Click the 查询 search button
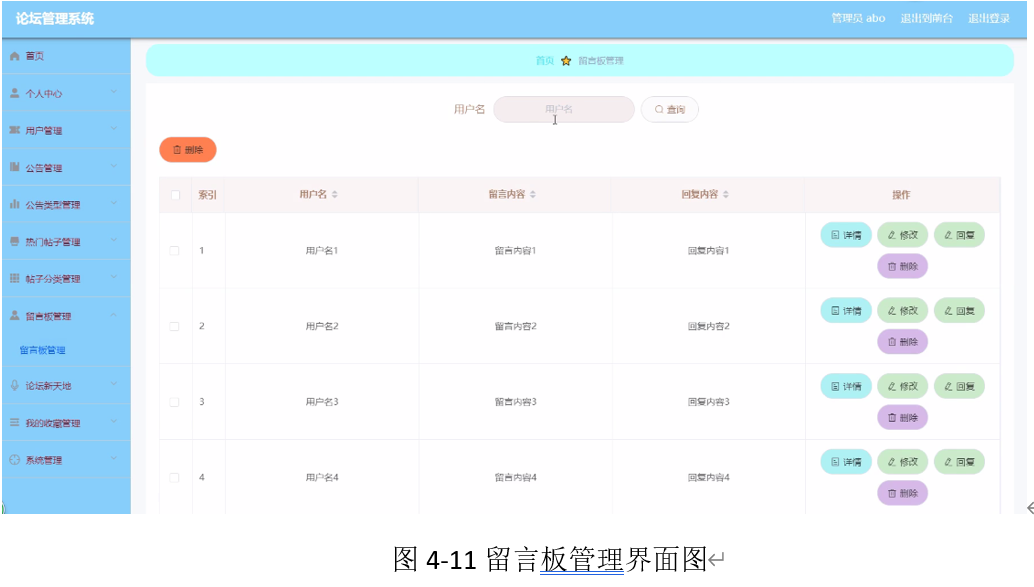The image size is (1034, 587). coord(669,109)
